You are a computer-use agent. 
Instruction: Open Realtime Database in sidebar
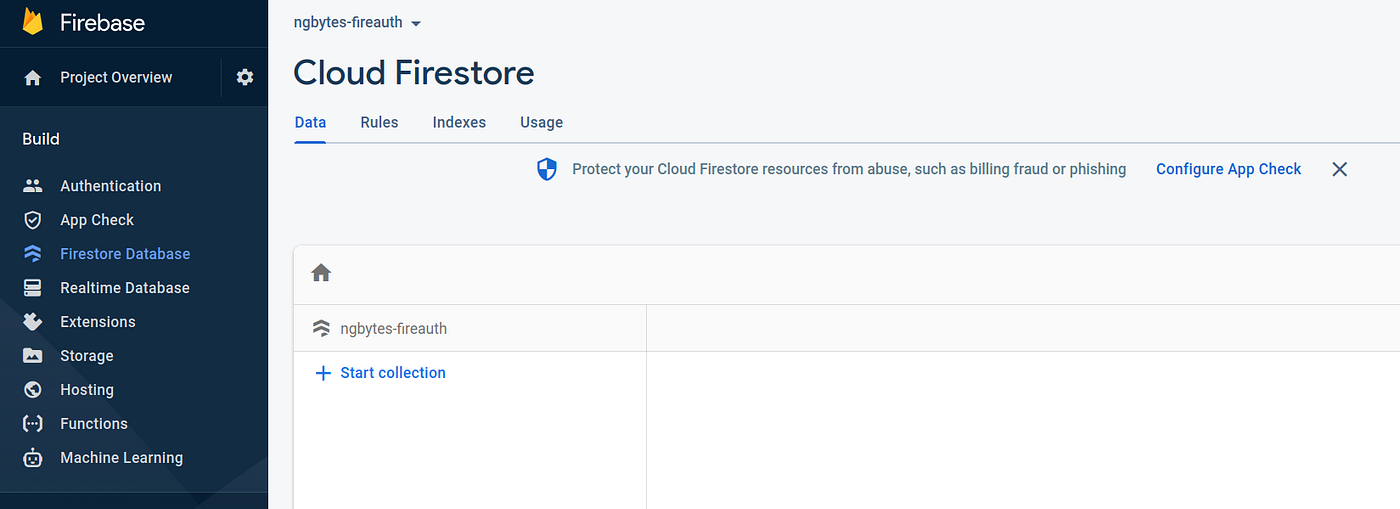[125, 288]
